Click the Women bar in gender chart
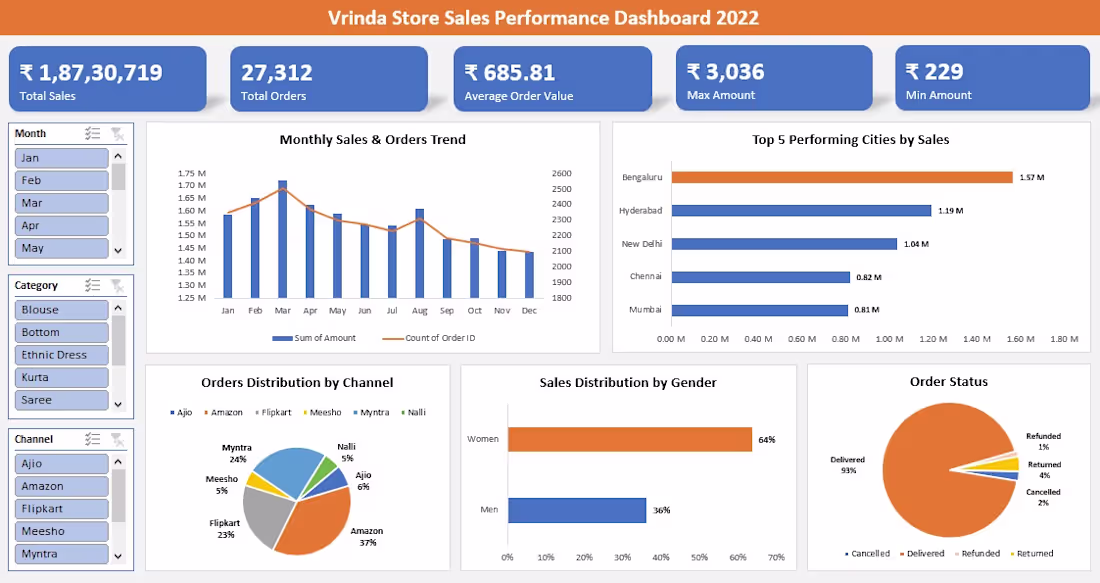This screenshot has width=1100, height=583. (630, 439)
